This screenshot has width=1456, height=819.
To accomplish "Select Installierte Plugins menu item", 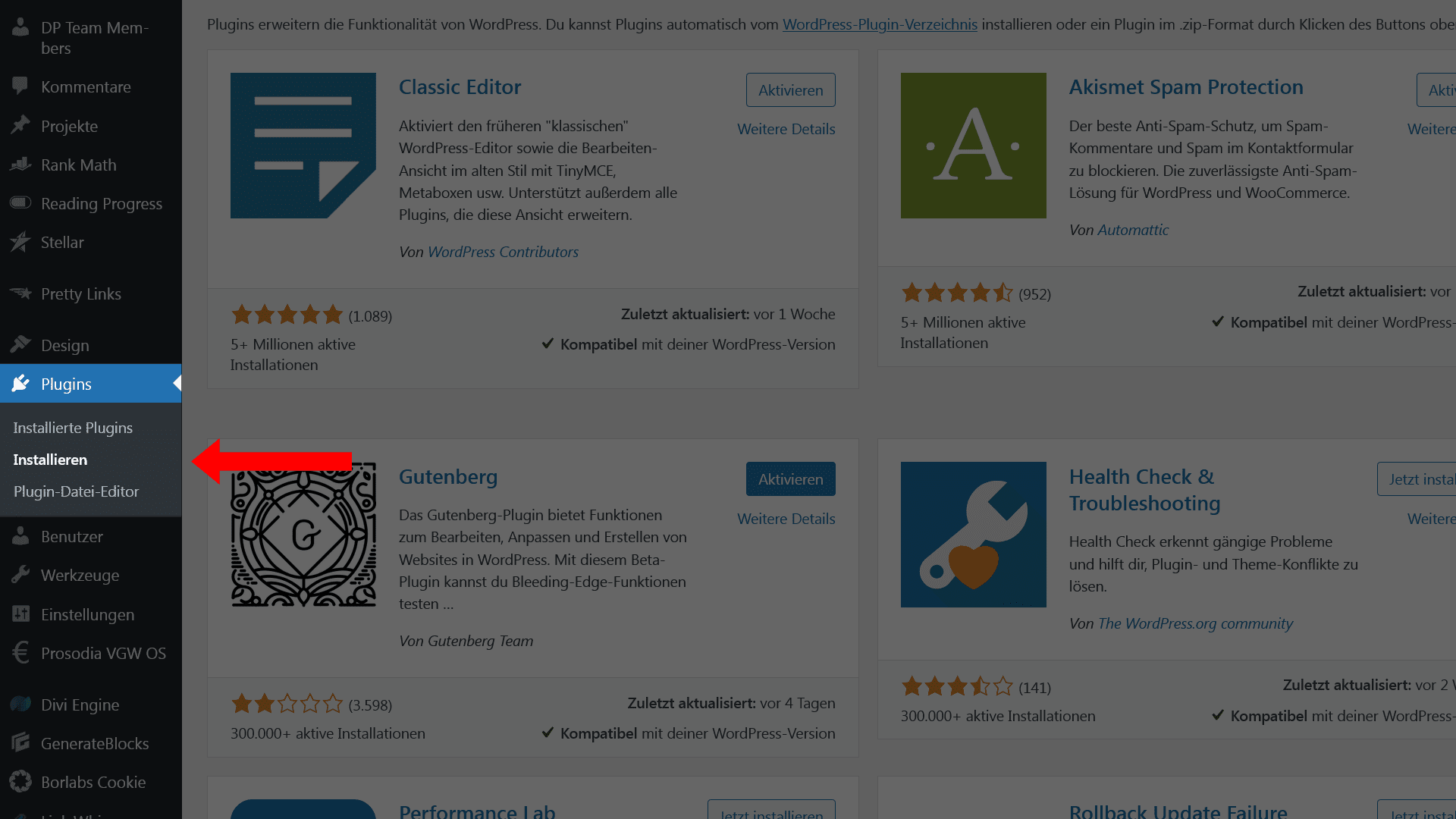I will (x=73, y=428).
